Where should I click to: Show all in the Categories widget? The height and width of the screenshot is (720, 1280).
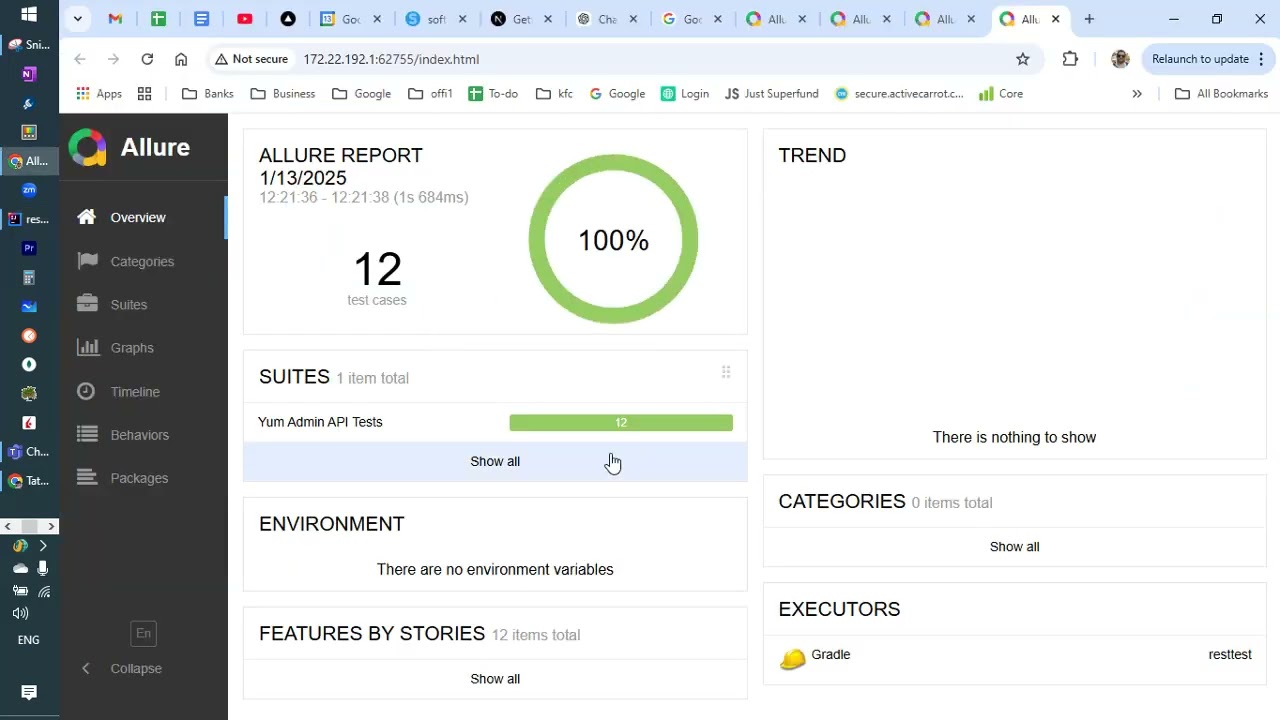tap(1014, 547)
